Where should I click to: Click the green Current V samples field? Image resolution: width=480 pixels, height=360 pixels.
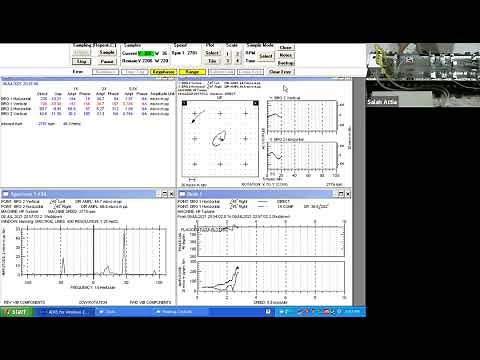146,53
